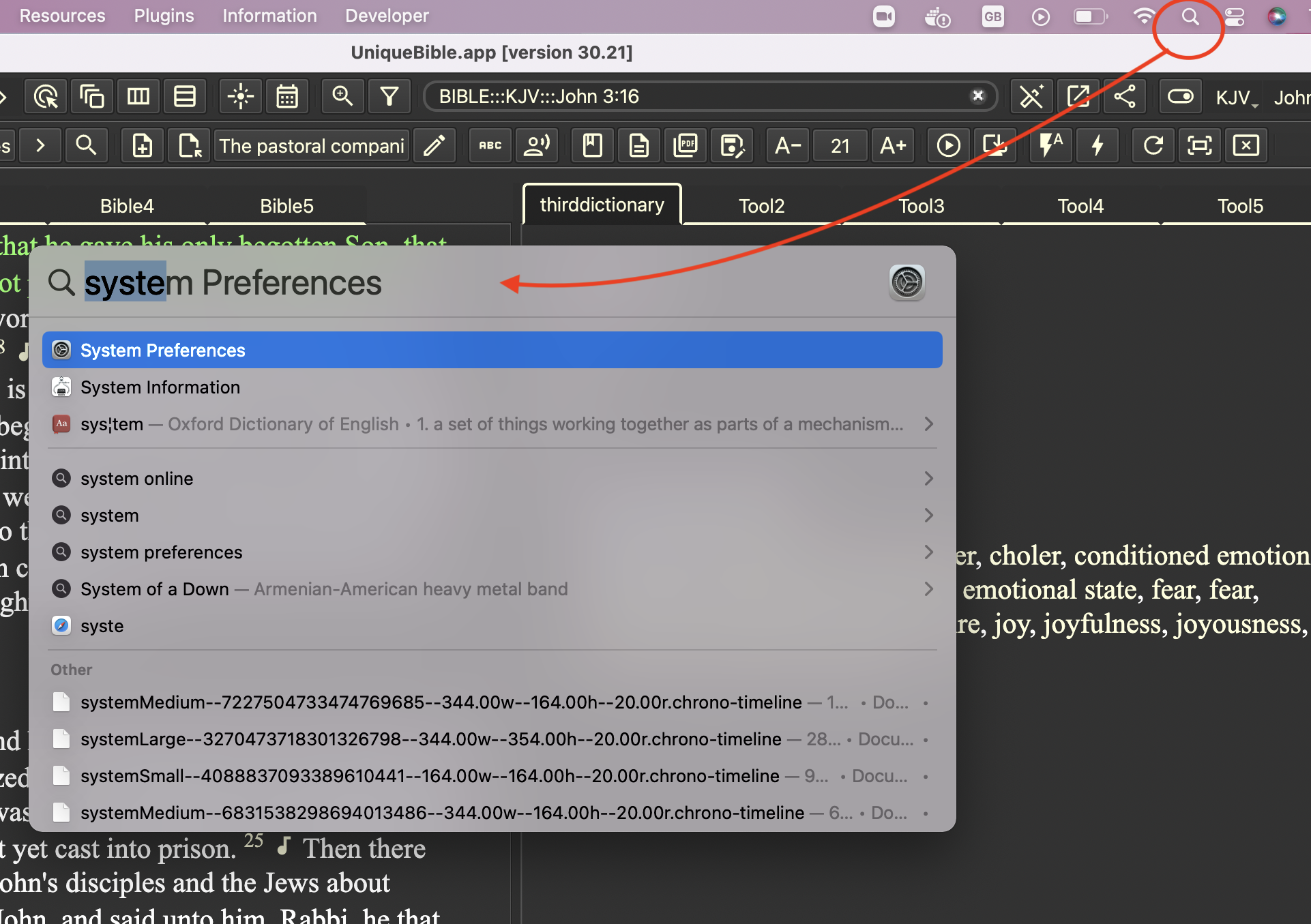Click the plain lightning bolt icon
The width and height of the screenshot is (1311, 924).
pyautogui.click(x=1097, y=145)
